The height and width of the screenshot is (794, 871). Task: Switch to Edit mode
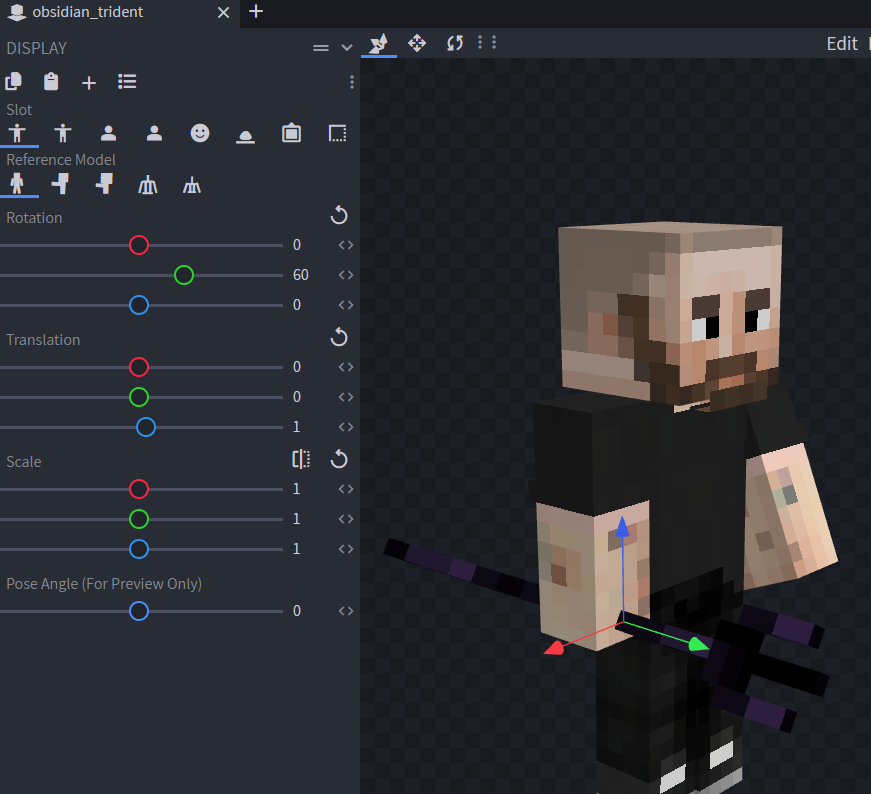point(841,43)
